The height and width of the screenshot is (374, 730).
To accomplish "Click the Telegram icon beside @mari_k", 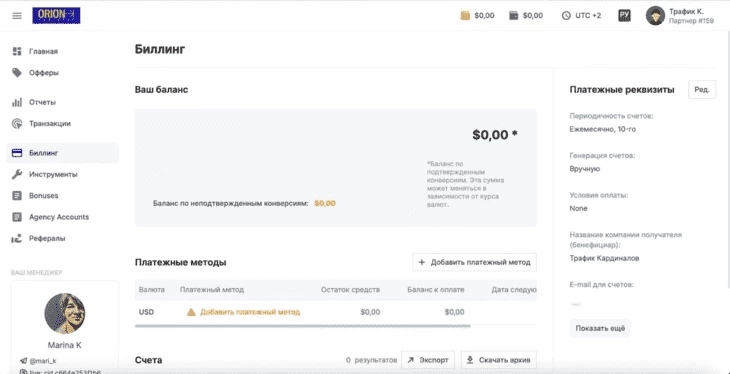I will click(x=23, y=360).
